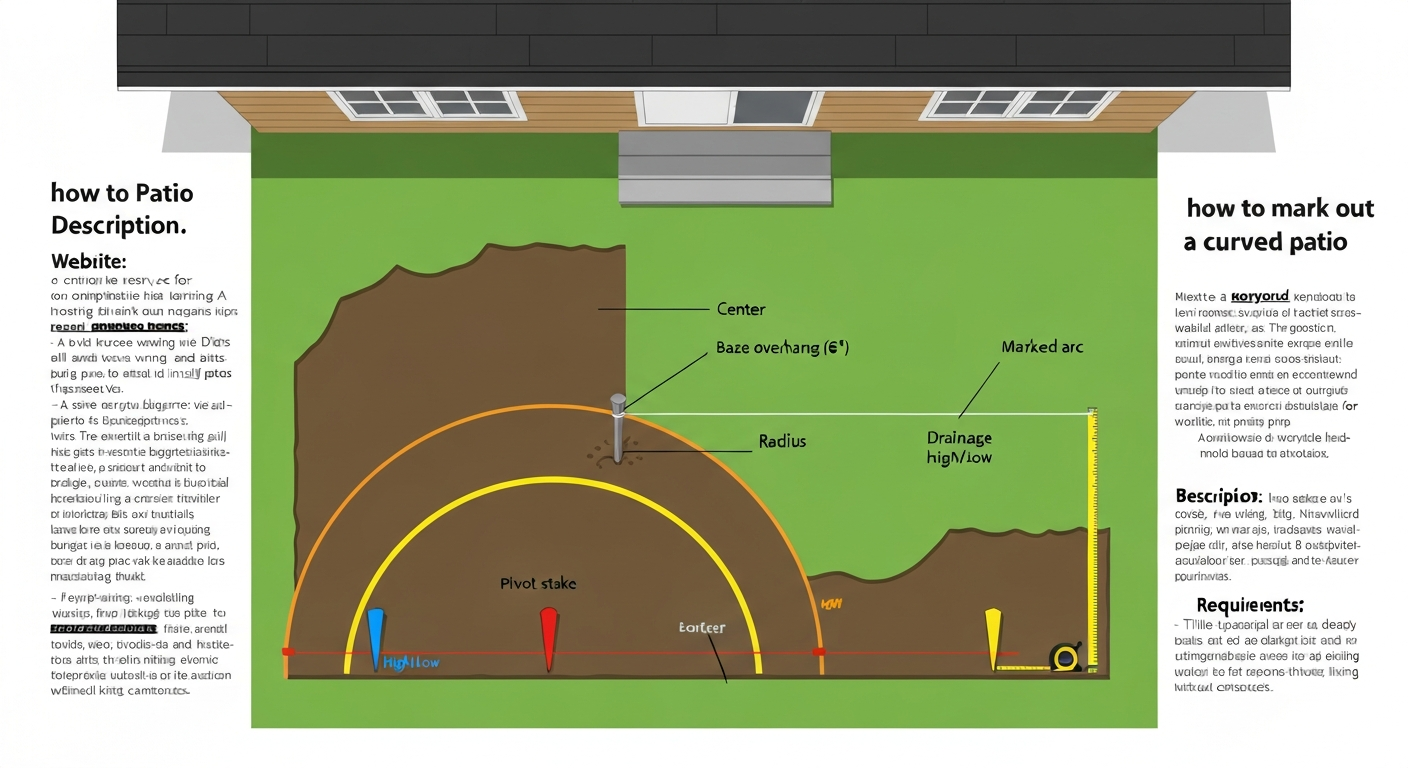This screenshot has width=1408, height=768.
Task: Click the right house window
Action: click(x=1020, y=104)
